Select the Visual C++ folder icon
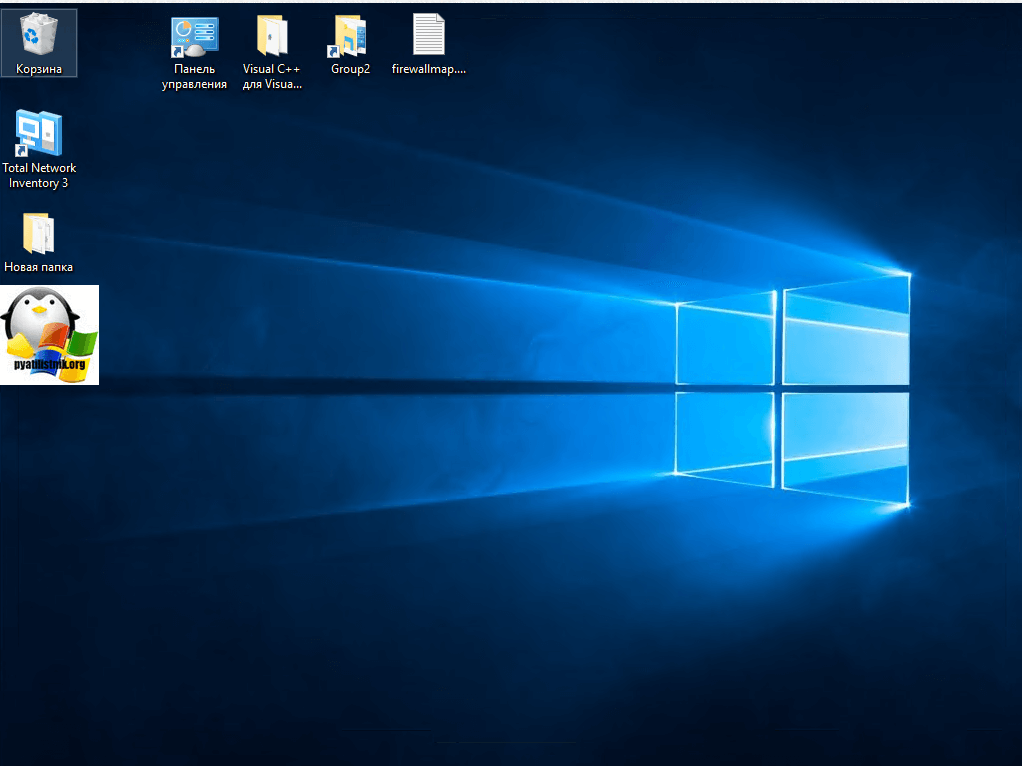The height and width of the screenshot is (766, 1022). (x=272, y=35)
